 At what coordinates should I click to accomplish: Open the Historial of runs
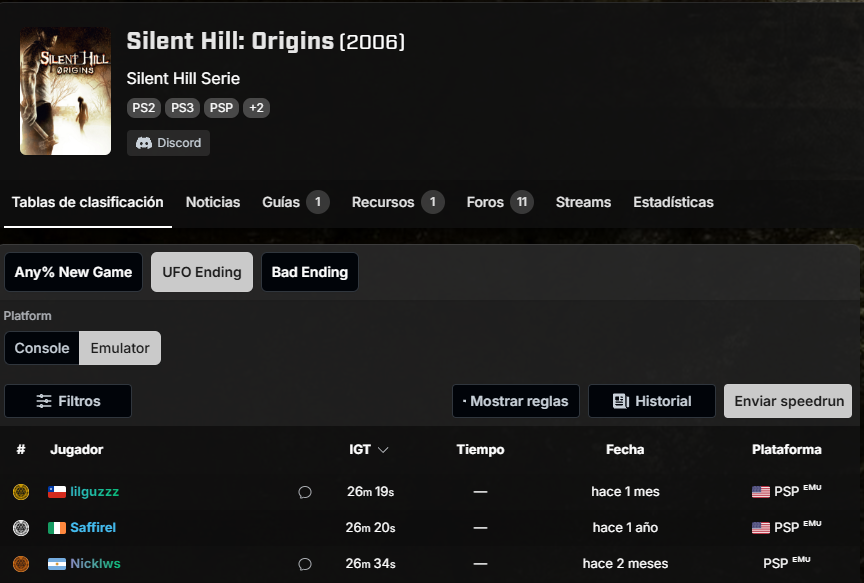point(652,401)
